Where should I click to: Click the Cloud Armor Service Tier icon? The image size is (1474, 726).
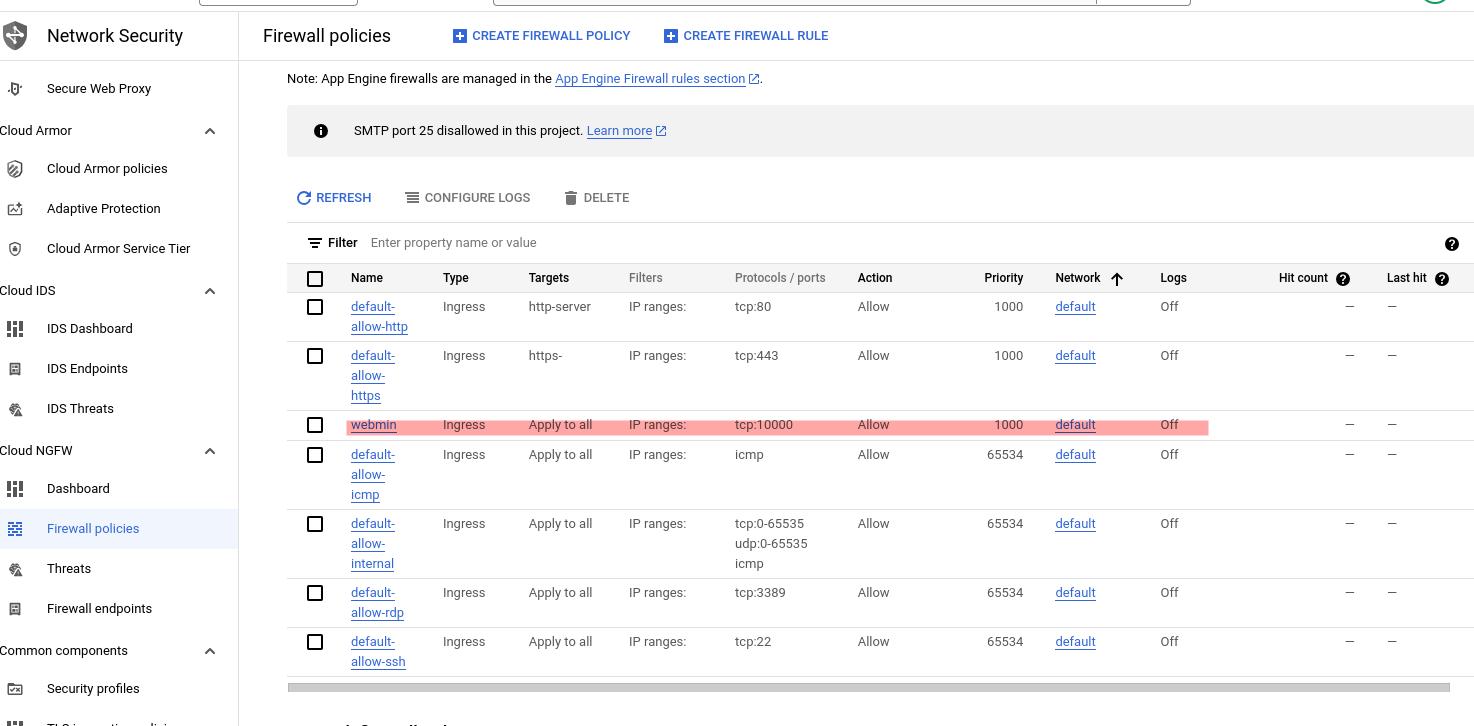(15, 249)
